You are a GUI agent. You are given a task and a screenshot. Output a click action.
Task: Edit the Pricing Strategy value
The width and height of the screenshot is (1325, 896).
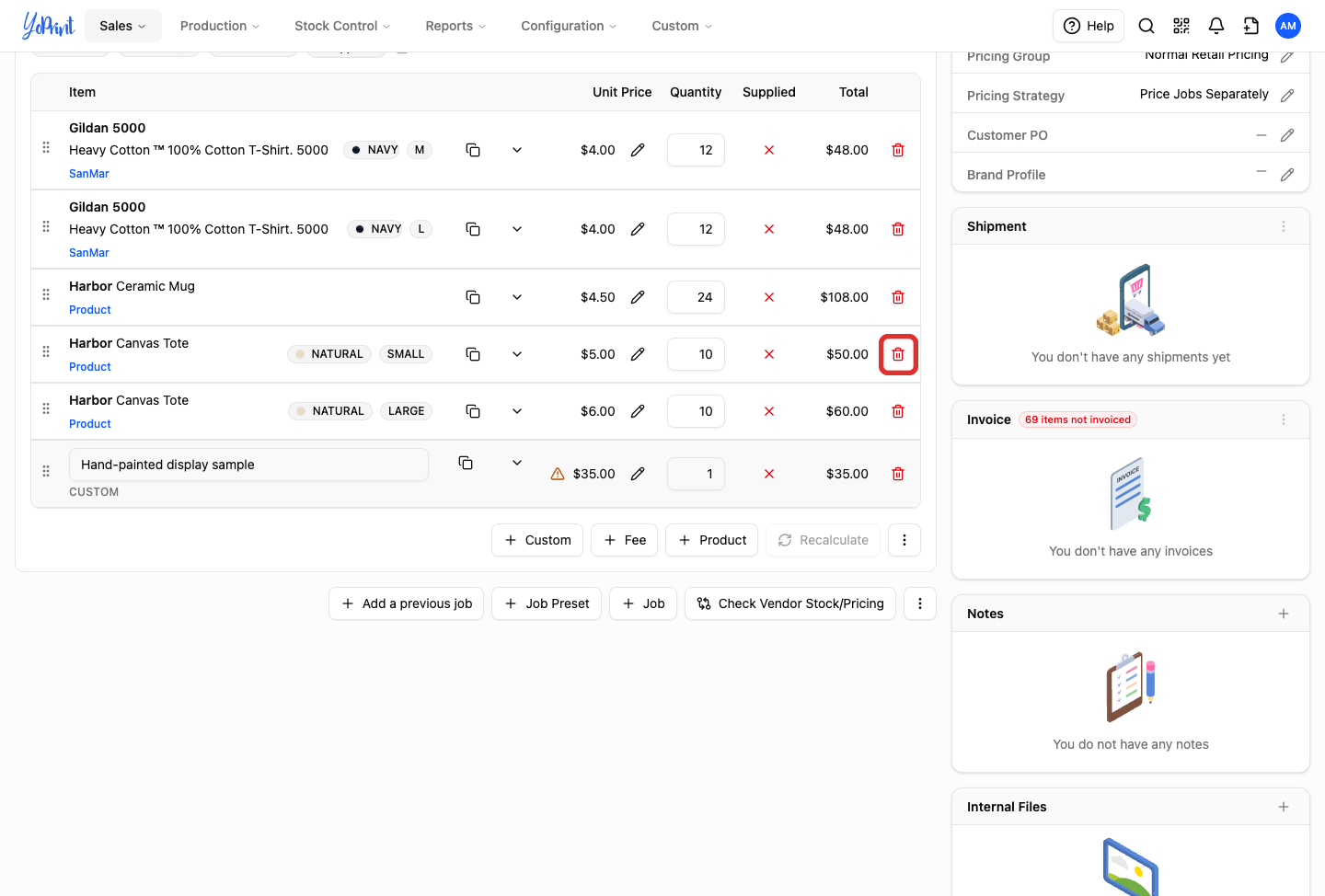[1287, 96]
